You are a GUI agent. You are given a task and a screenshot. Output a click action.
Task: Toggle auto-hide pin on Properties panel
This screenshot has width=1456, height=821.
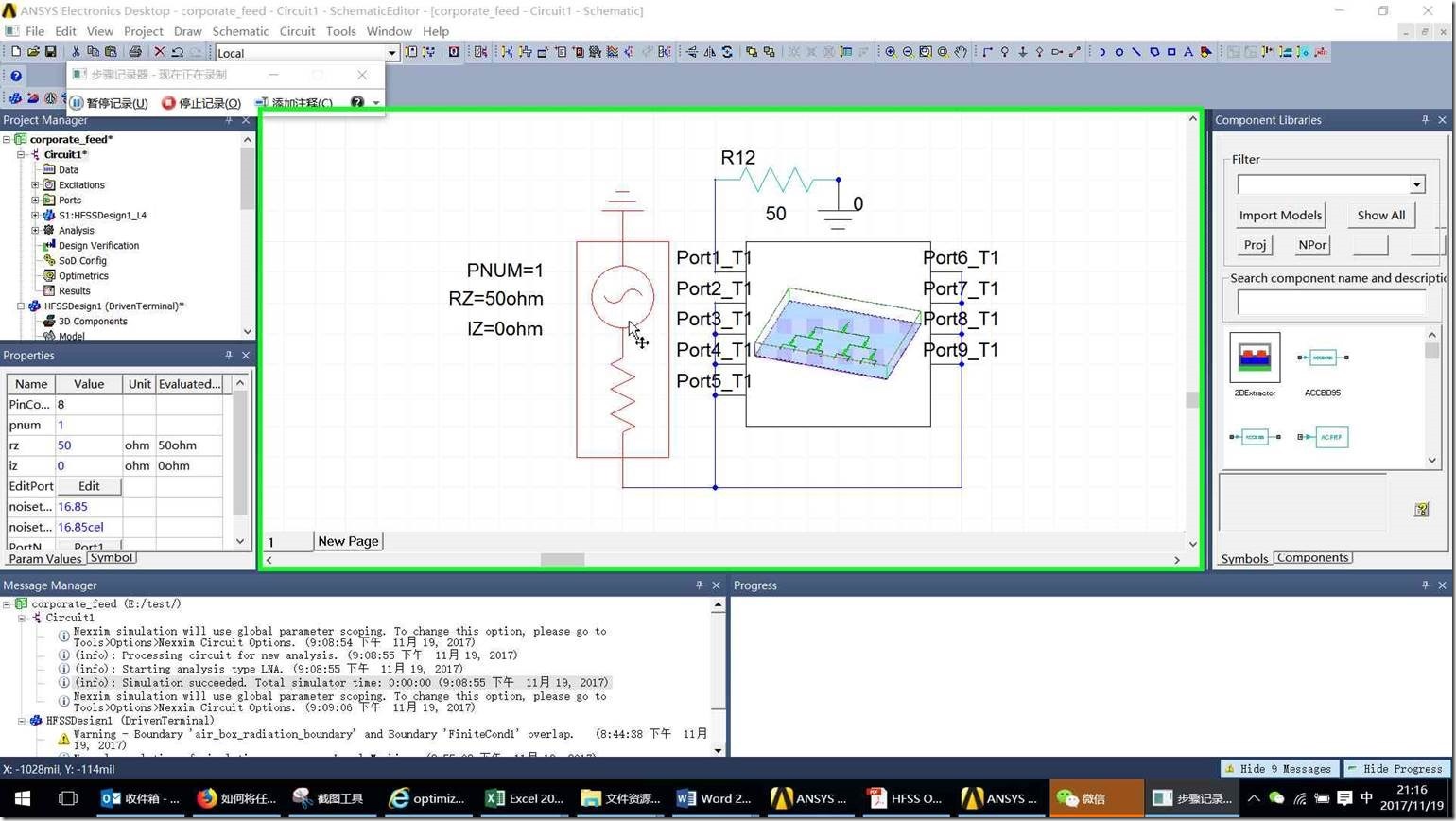tap(229, 355)
